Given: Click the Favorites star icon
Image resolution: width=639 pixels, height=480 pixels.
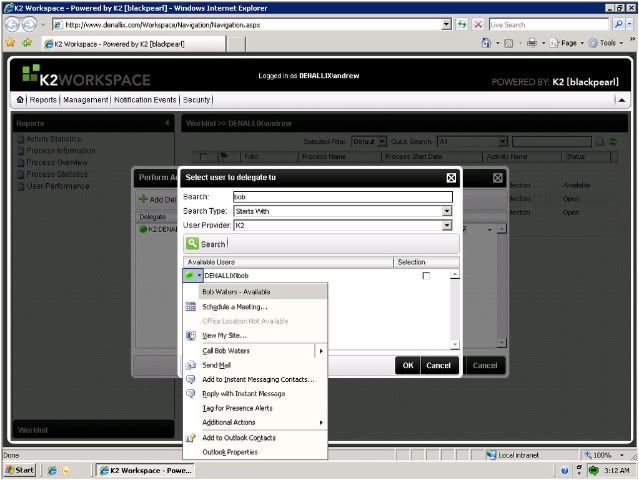Looking at the screenshot, I should [x=11, y=43].
